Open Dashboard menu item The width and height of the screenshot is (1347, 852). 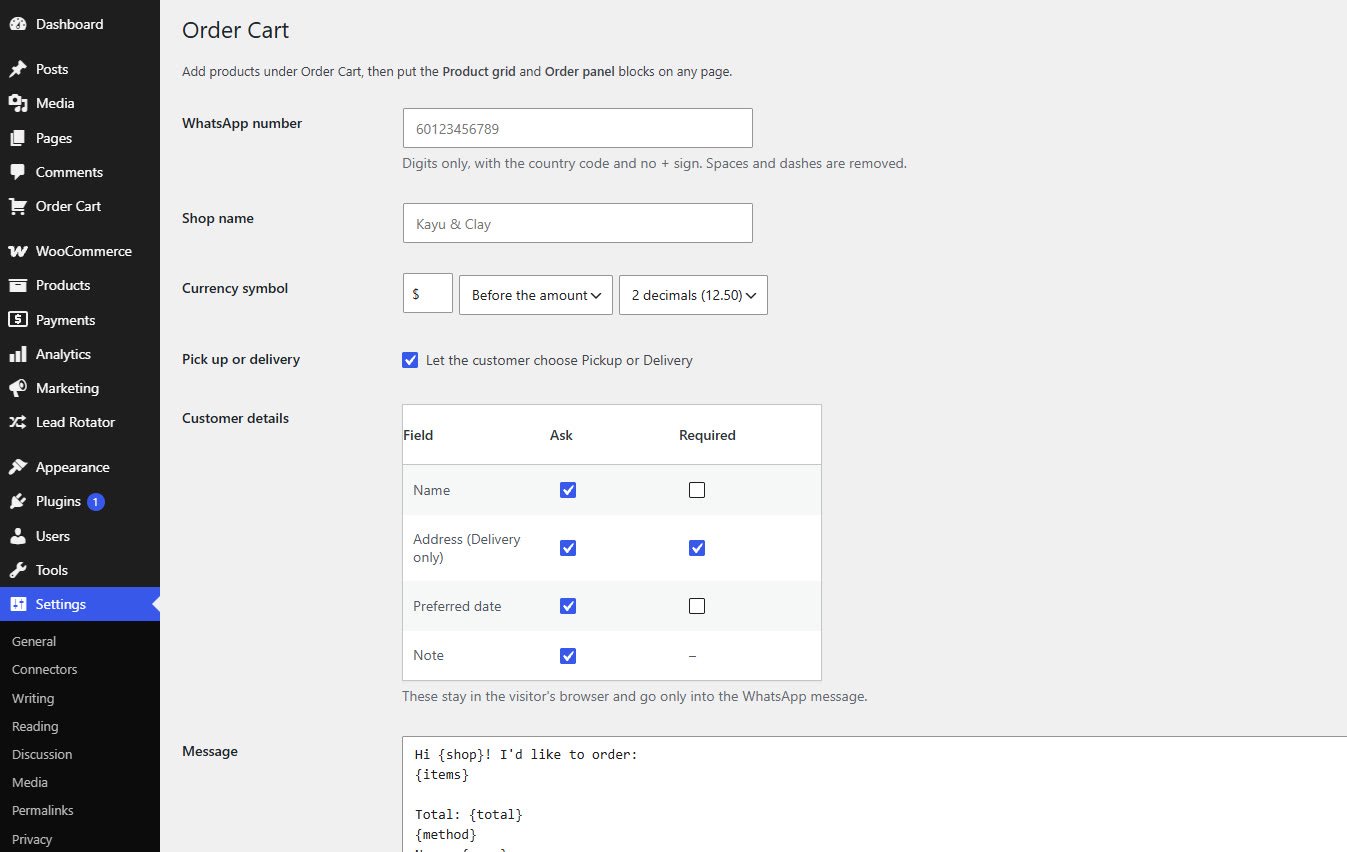pos(80,24)
